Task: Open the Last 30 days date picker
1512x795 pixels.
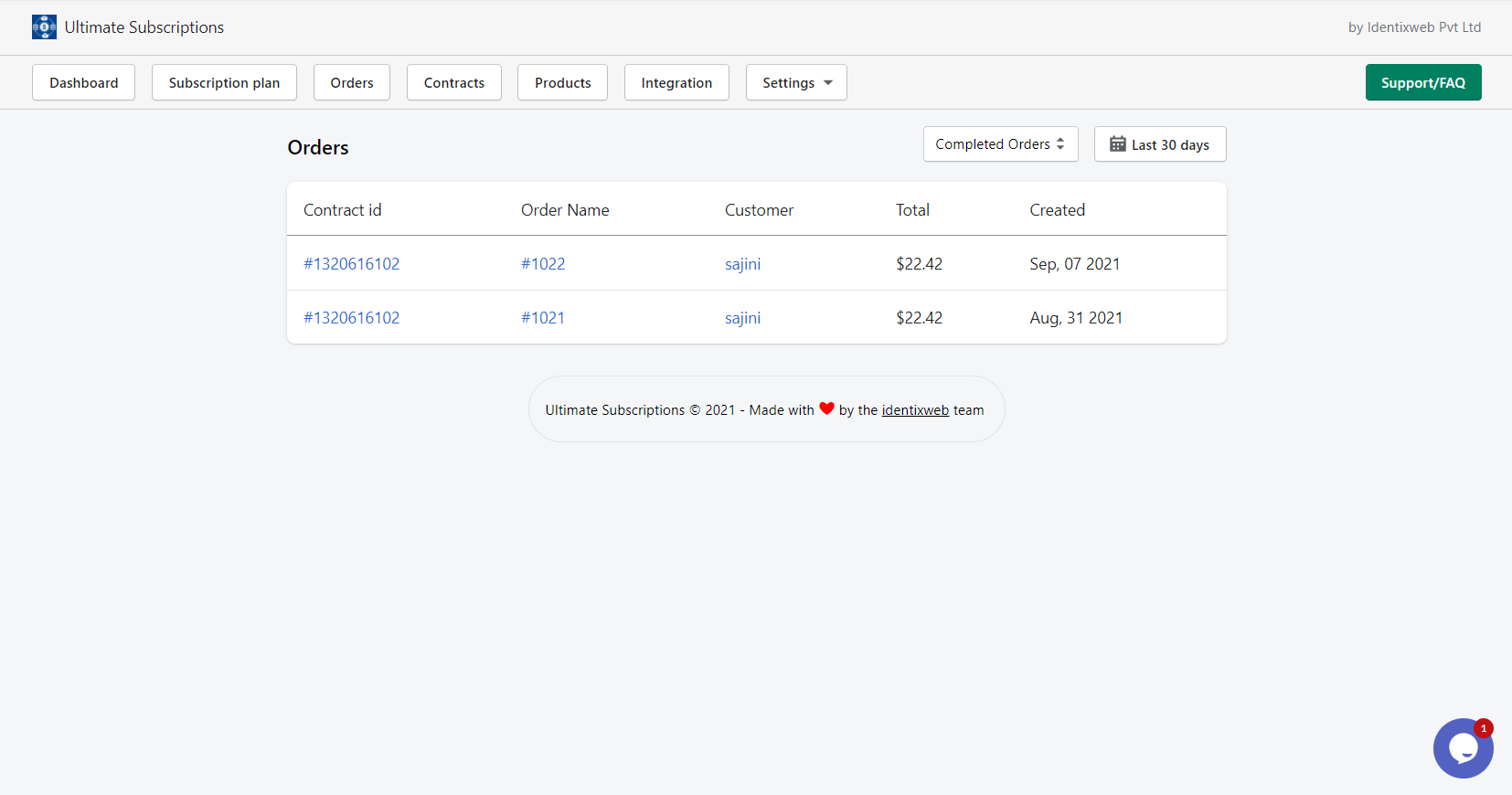Action: tap(1160, 144)
